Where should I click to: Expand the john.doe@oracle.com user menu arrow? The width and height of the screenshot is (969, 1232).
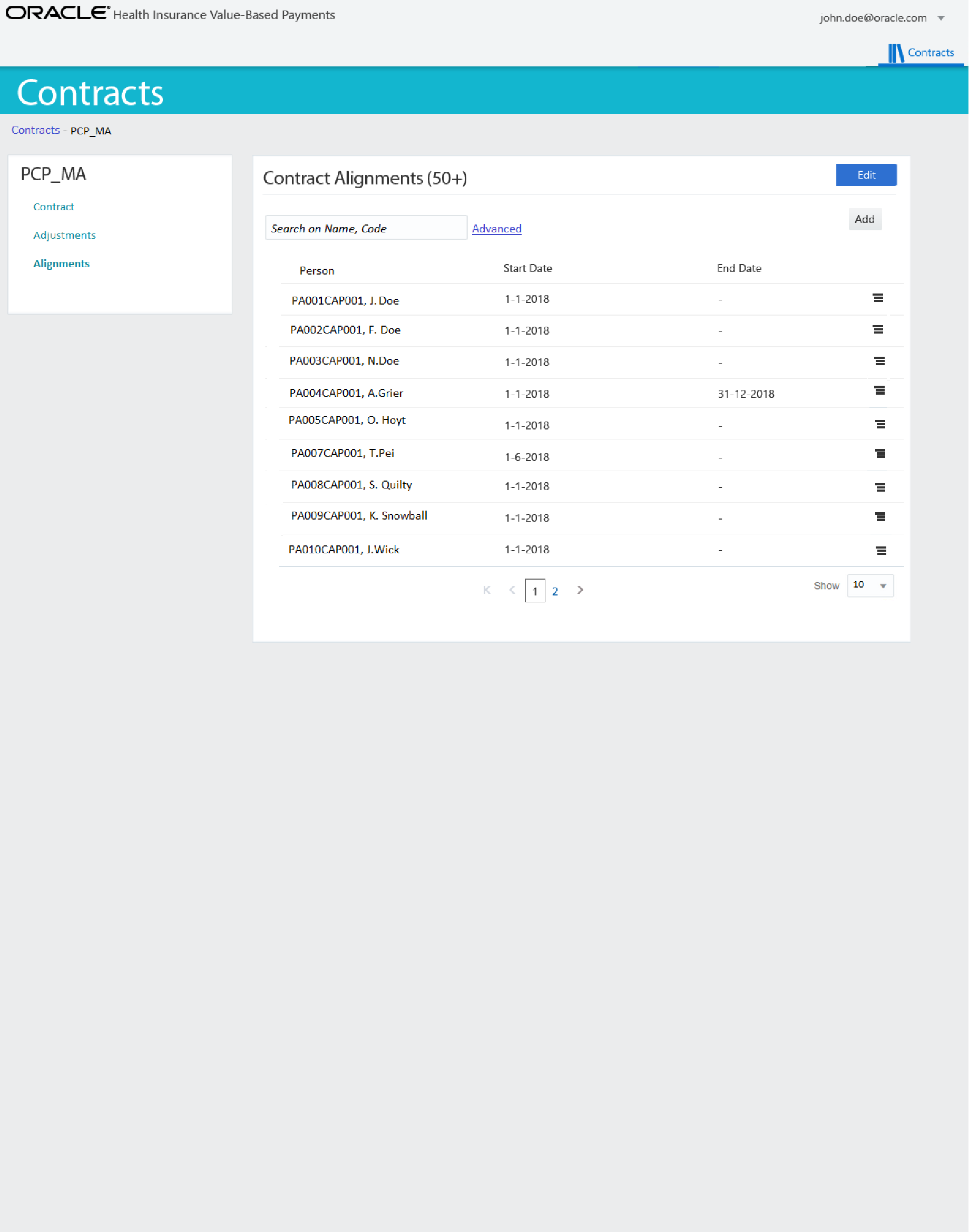(x=941, y=18)
